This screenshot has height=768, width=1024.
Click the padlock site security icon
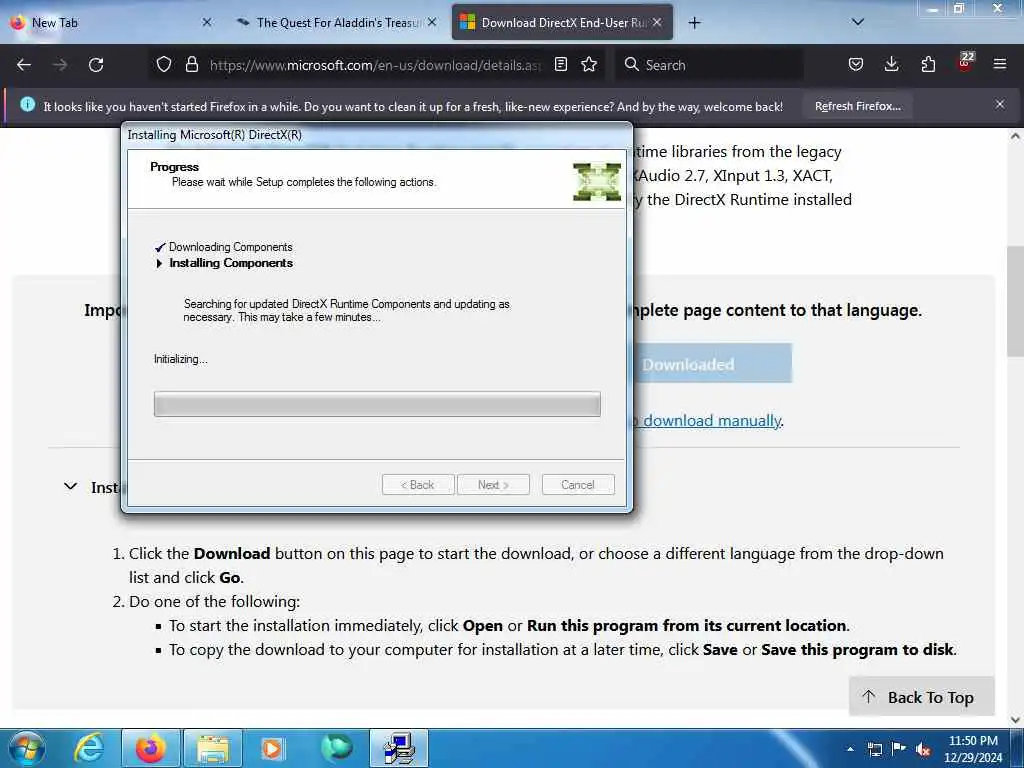click(191, 65)
